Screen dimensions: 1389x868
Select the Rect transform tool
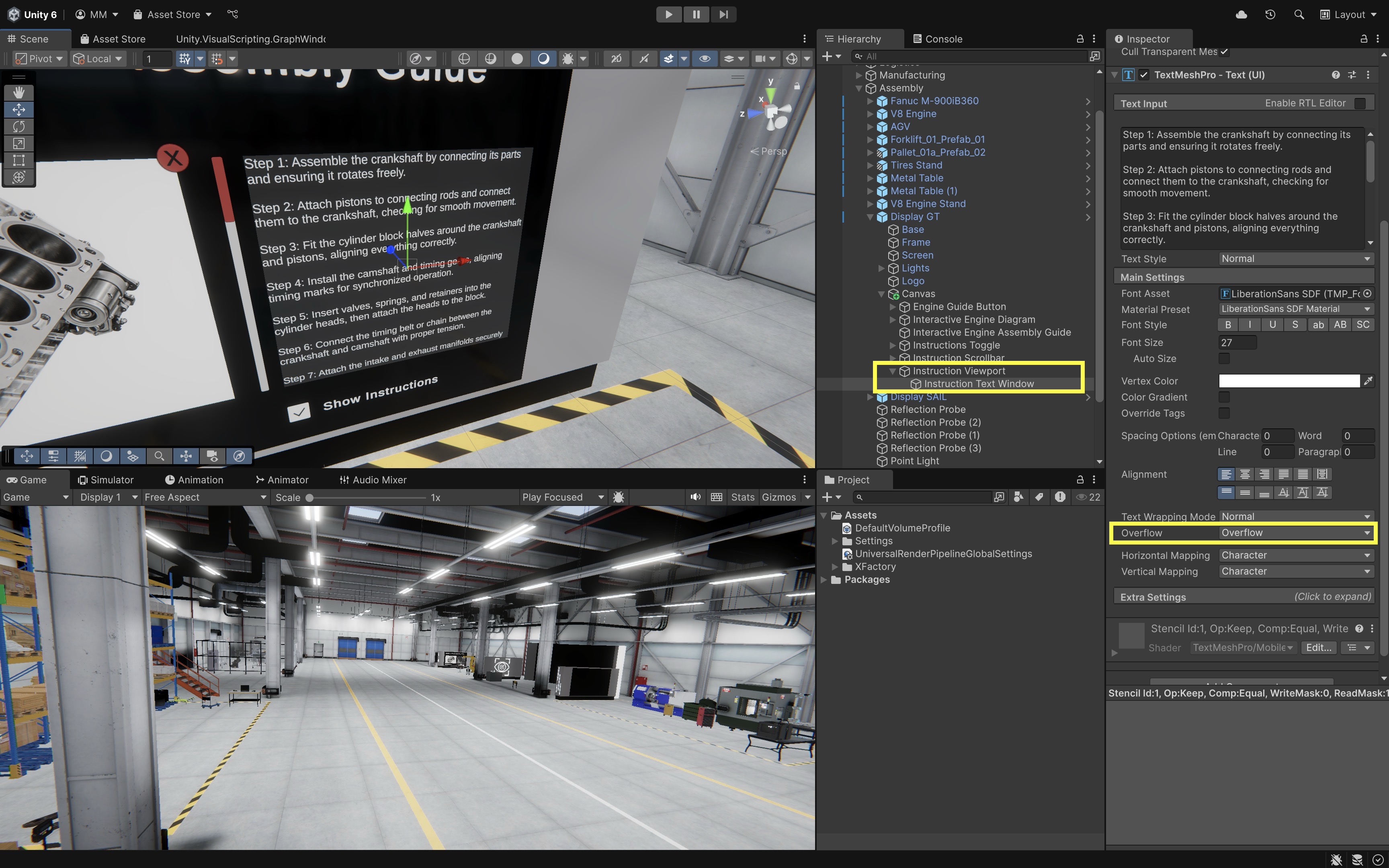(x=18, y=160)
